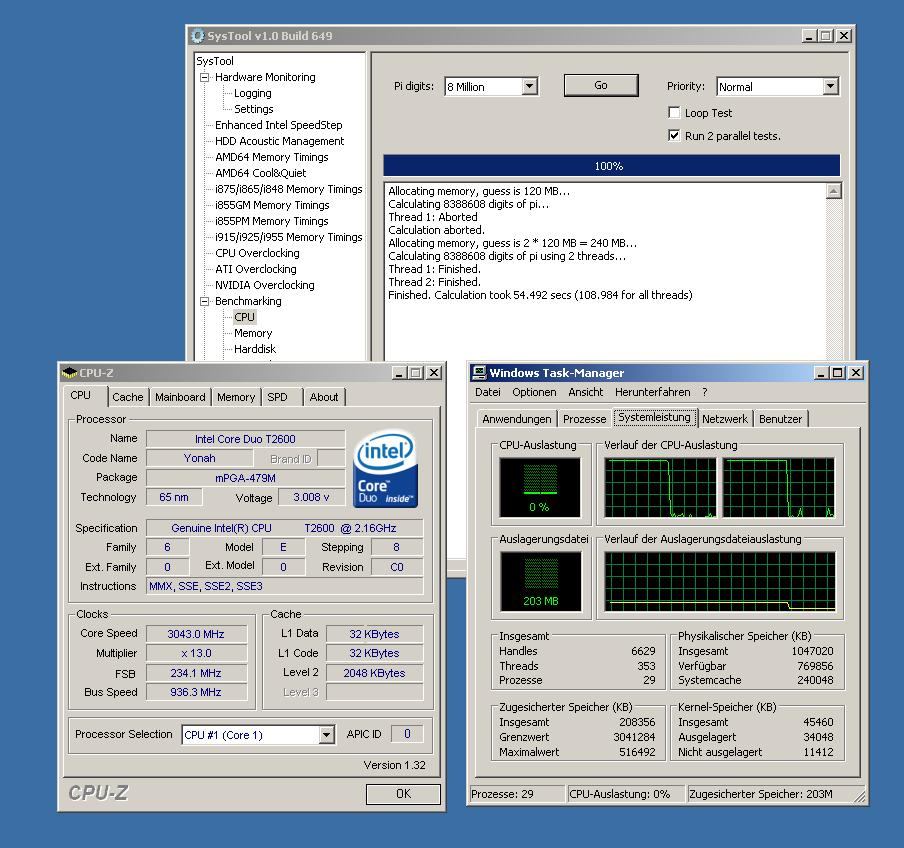The height and width of the screenshot is (848, 904).
Task: Switch to the Benutzer tab
Action: click(x=781, y=419)
